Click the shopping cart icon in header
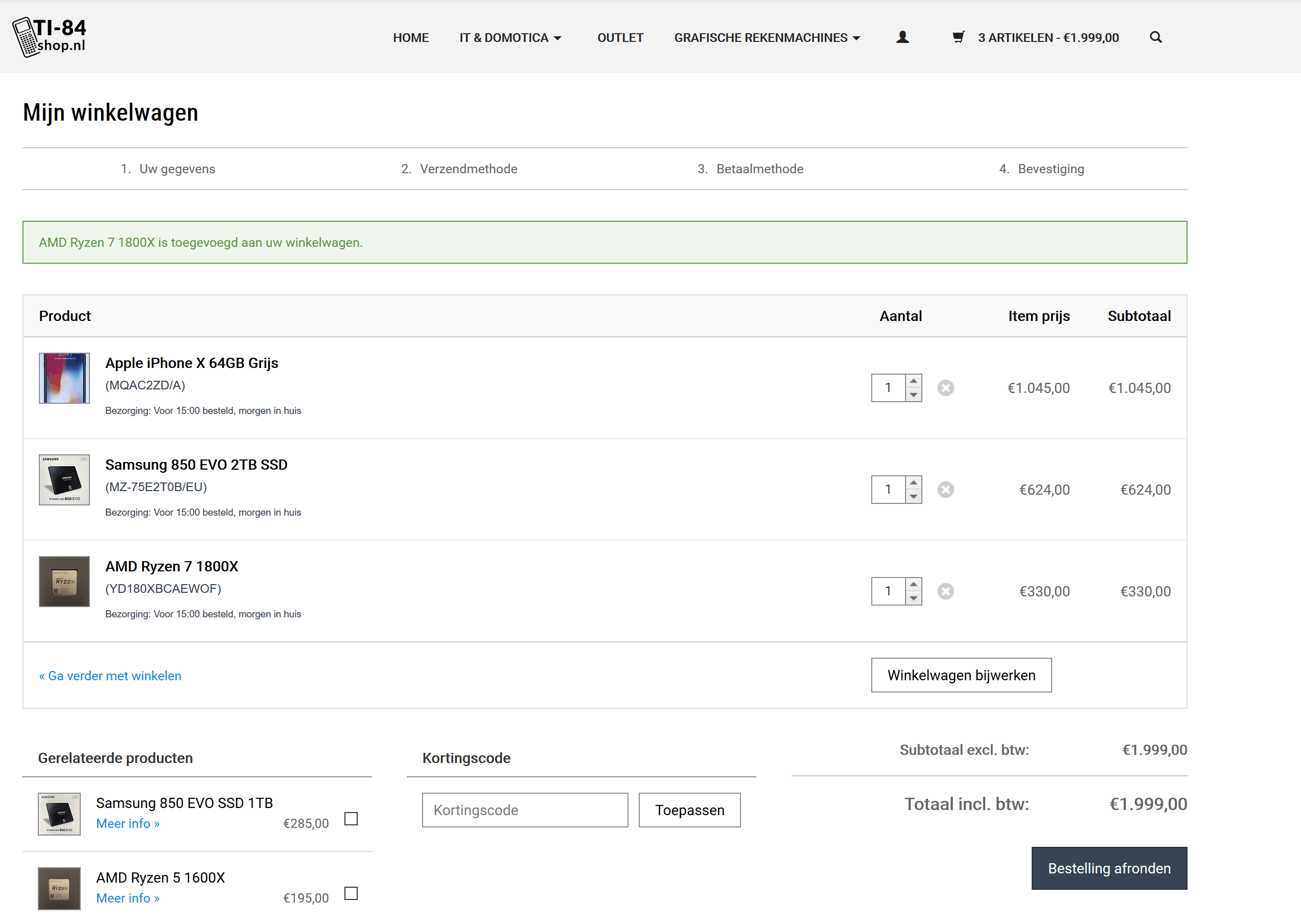Screen dimensions: 1301x924 [x=958, y=37]
